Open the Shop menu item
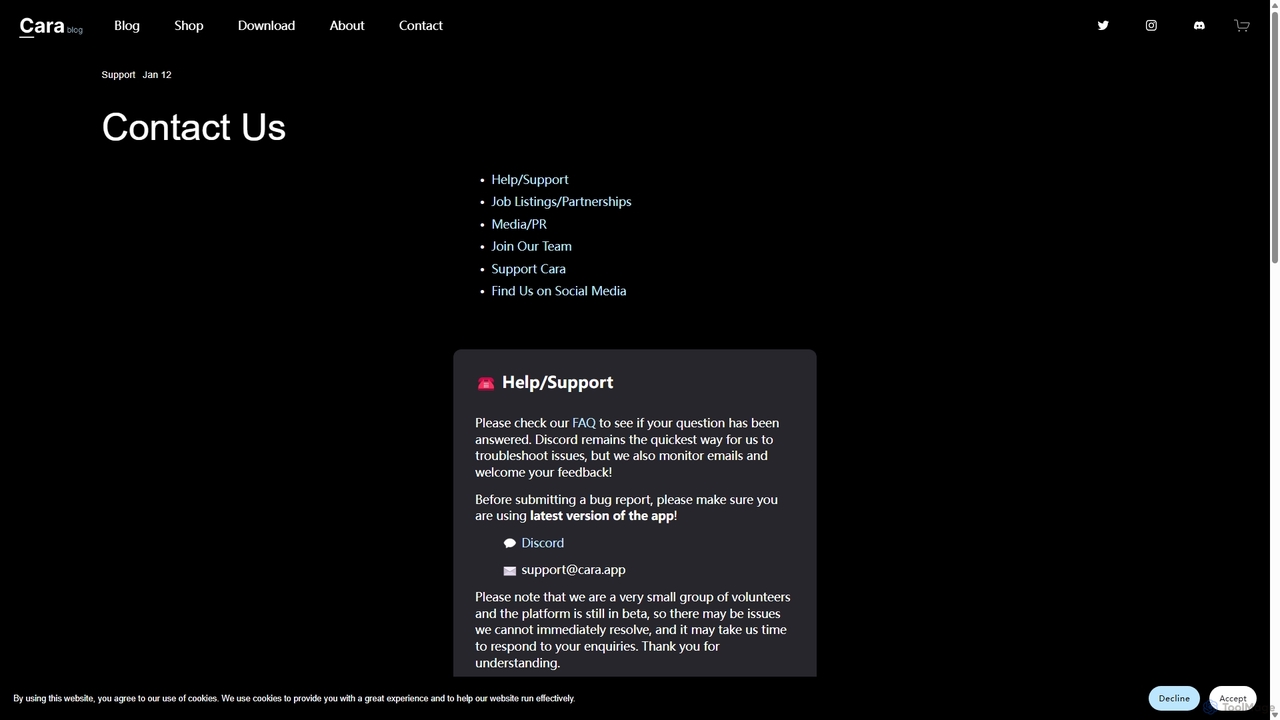The width and height of the screenshot is (1280, 720). tap(189, 26)
